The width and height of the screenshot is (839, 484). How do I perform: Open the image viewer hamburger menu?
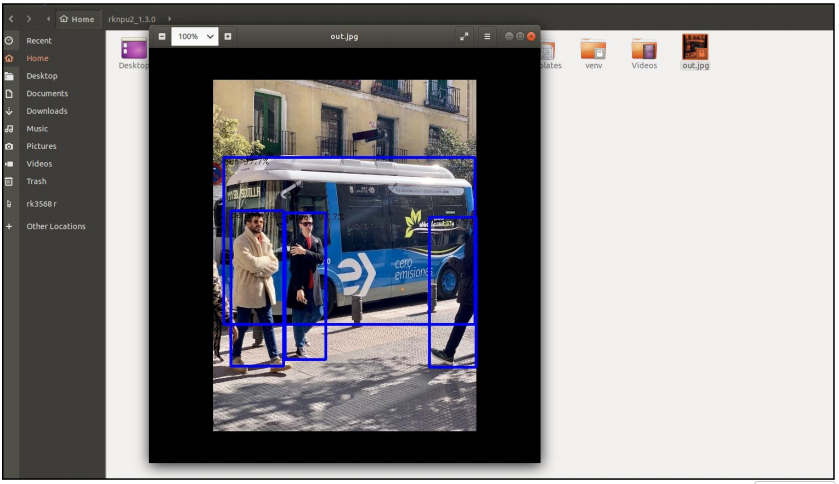point(488,36)
